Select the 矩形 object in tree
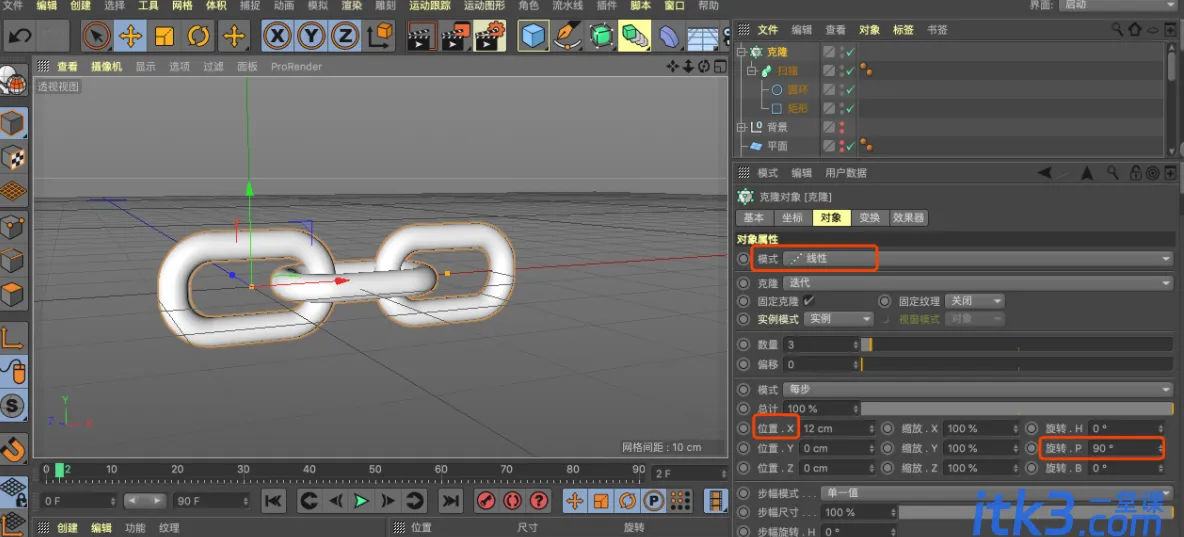1184x537 pixels. click(x=797, y=108)
